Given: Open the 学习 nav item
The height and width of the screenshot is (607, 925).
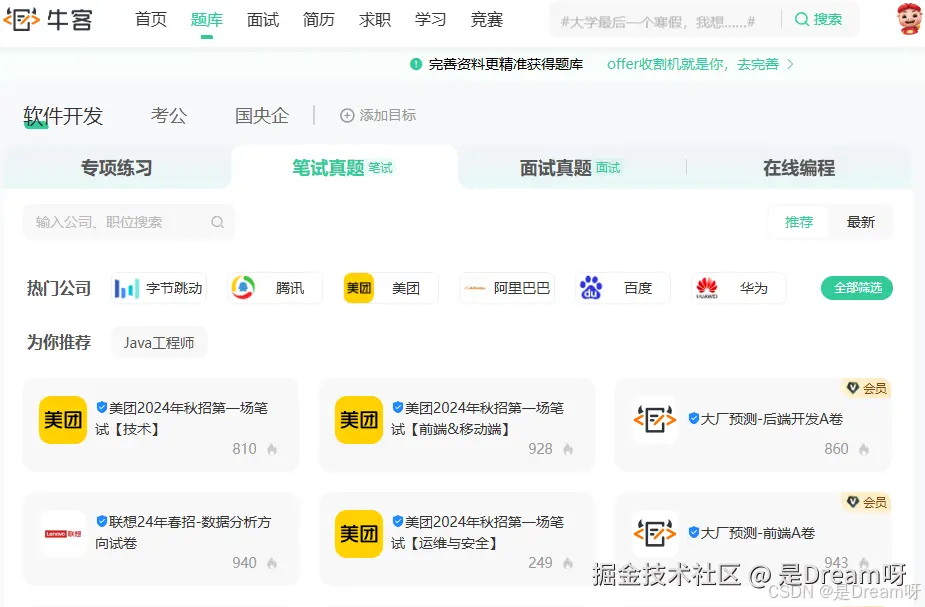Looking at the screenshot, I should (x=430, y=19).
